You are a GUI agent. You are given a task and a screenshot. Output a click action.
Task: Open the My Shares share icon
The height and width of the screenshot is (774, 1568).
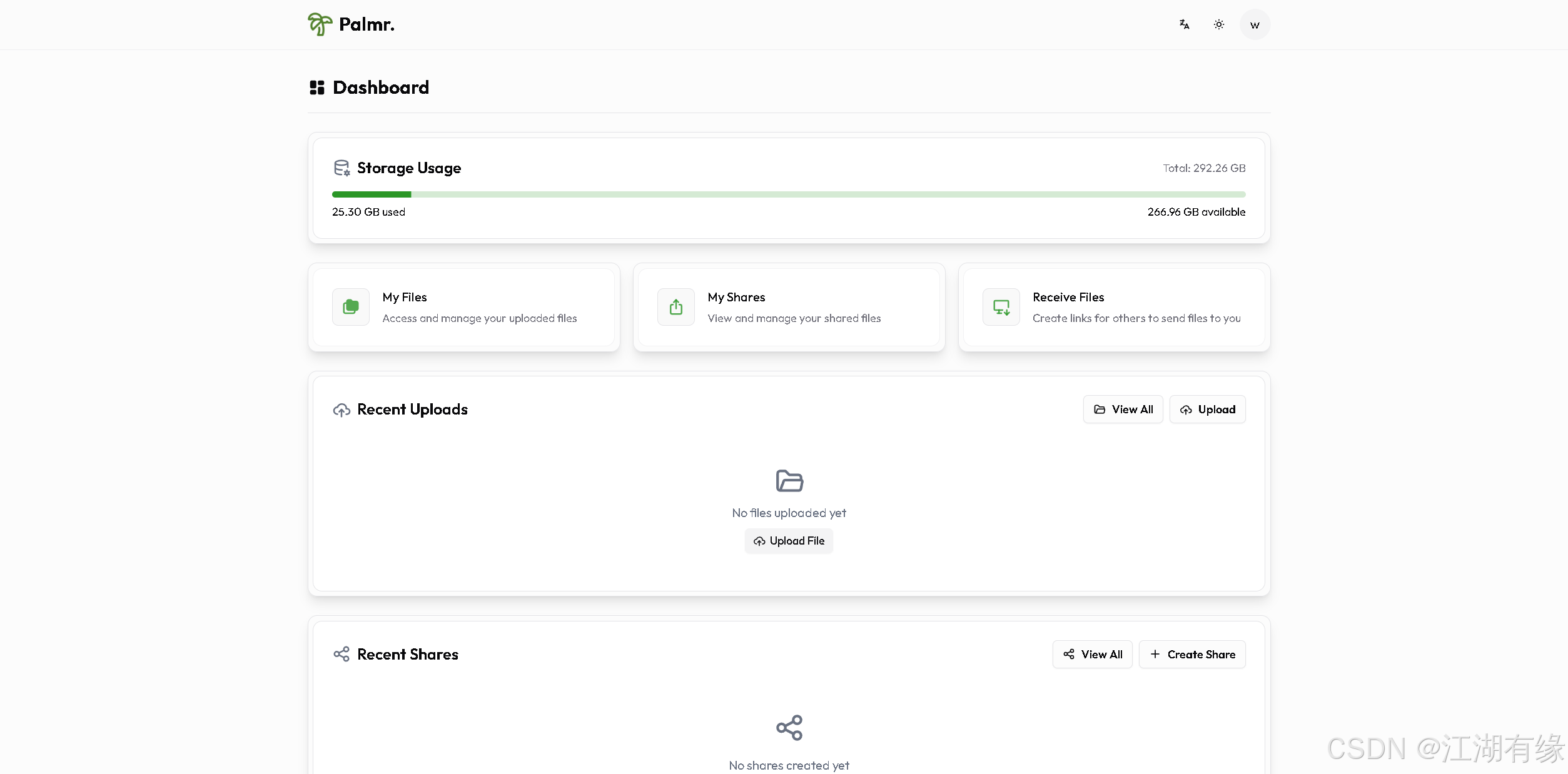click(675, 307)
